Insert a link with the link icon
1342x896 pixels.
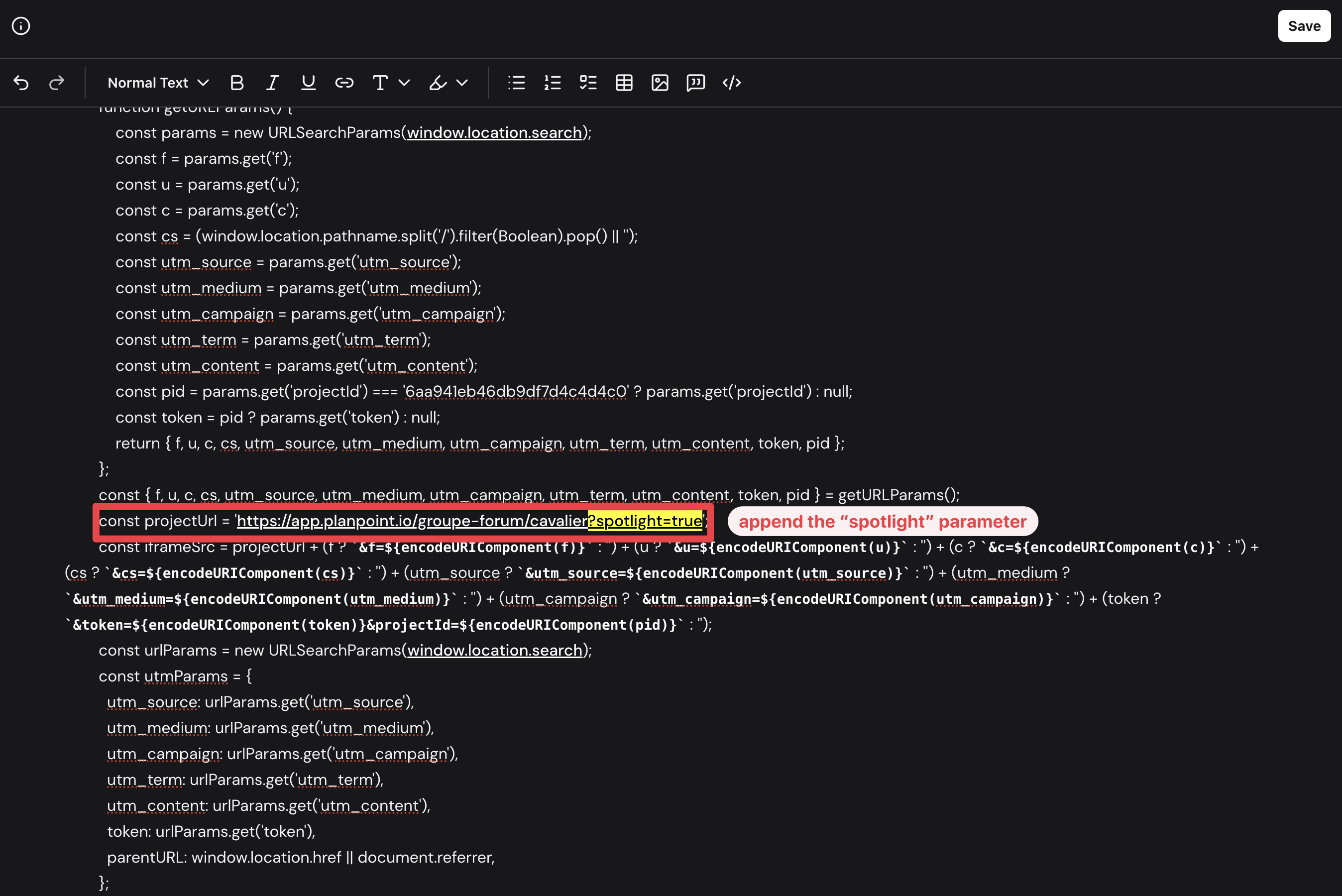click(344, 83)
